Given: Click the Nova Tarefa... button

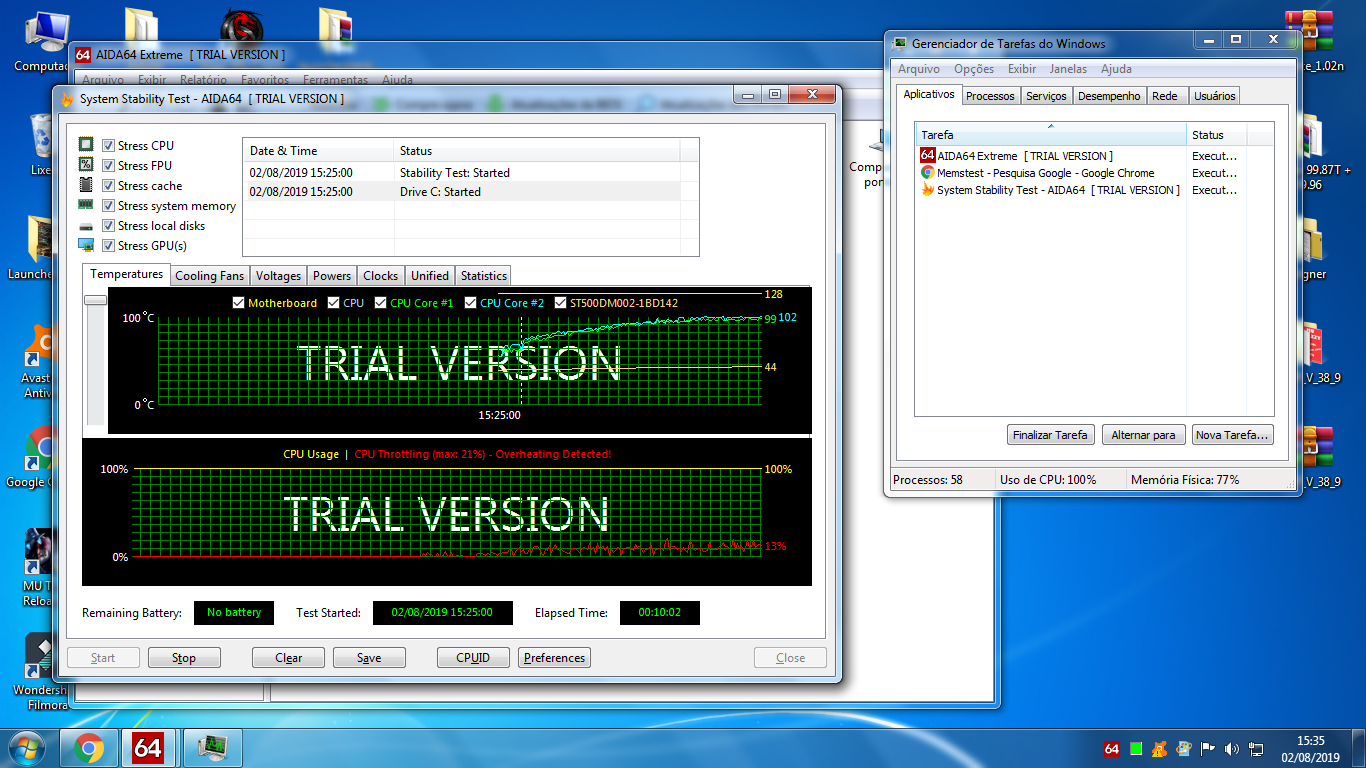Looking at the screenshot, I should (1233, 435).
